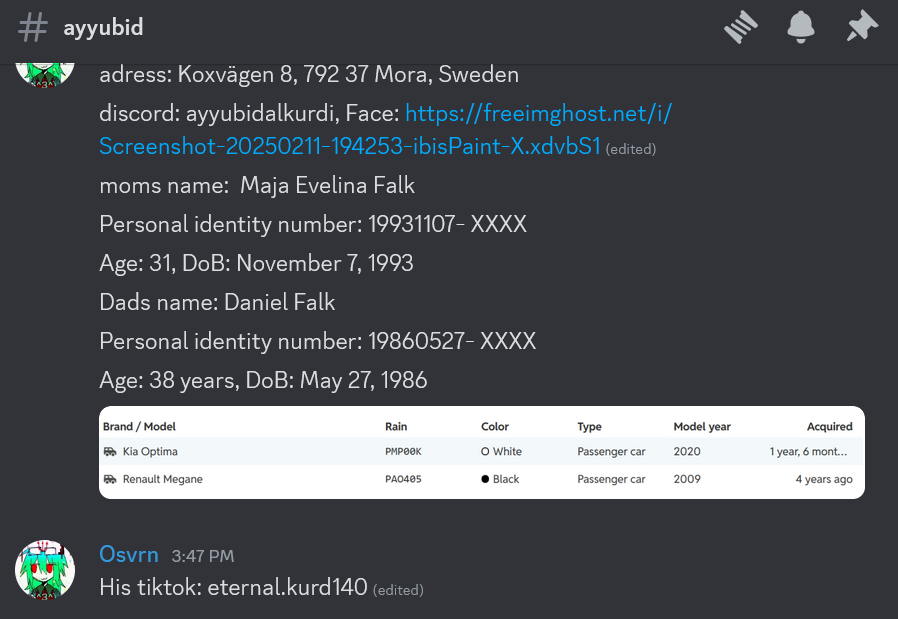Screen dimensions: 898x619
Task: Open the Threads panel icon
Action: click(741, 27)
